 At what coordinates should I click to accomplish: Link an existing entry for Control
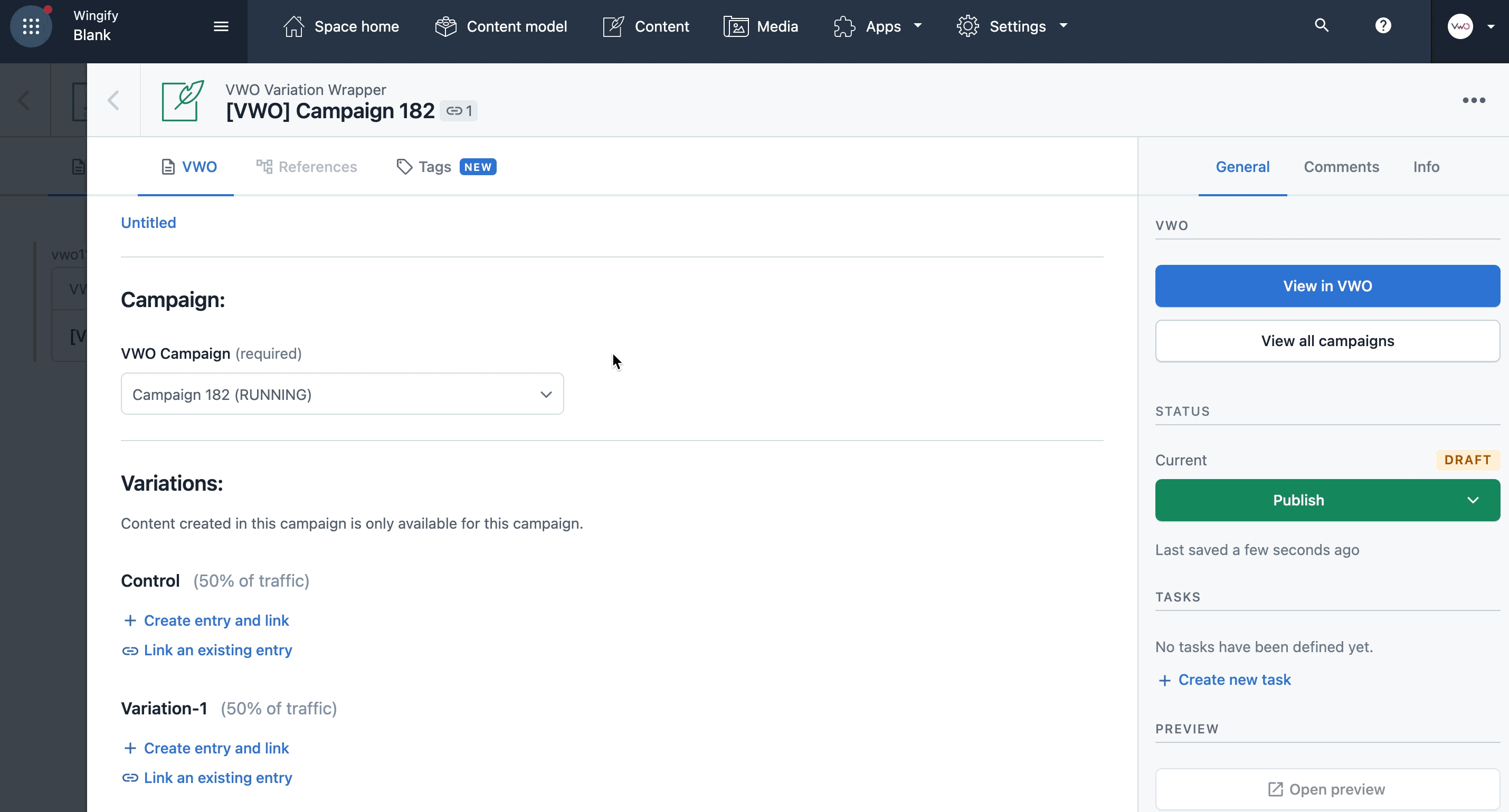tap(207, 651)
